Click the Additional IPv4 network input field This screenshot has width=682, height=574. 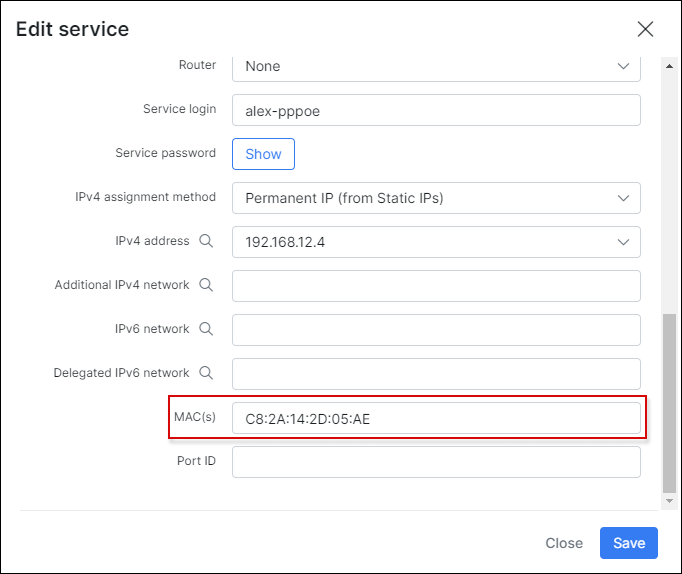coord(436,286)
